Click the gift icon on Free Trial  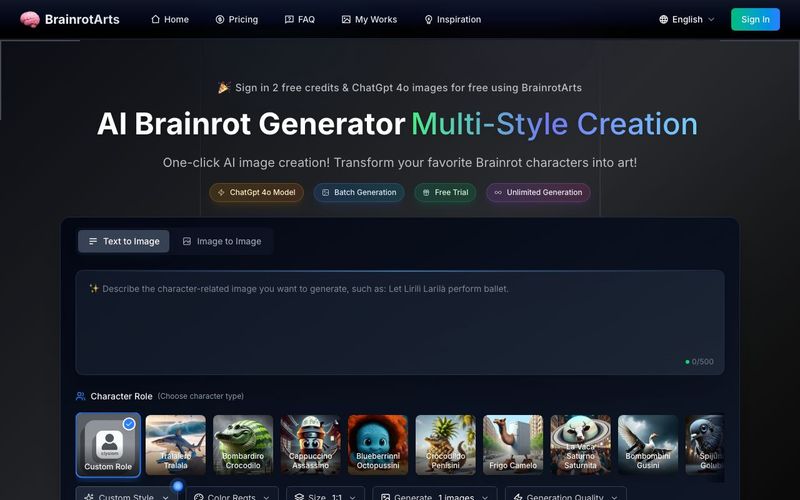tap(426, 192)
